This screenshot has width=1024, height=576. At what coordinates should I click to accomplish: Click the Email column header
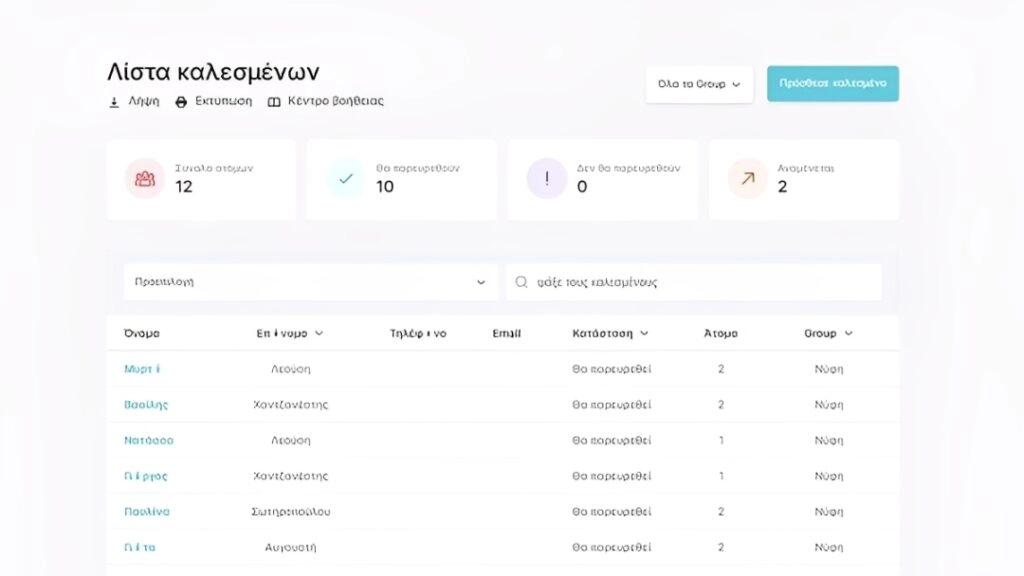[507, 334]
